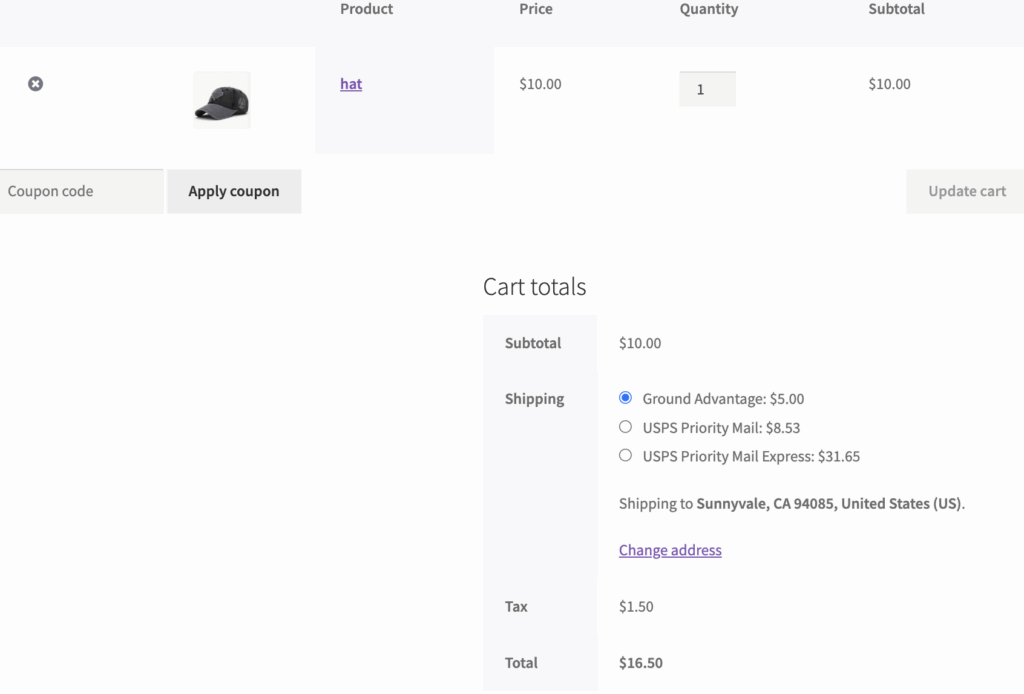This screenshot has height=694, width=1024.
Task: Choose the USPS Priority Mail $8.53 radio button
Action: tap(626, 427)
